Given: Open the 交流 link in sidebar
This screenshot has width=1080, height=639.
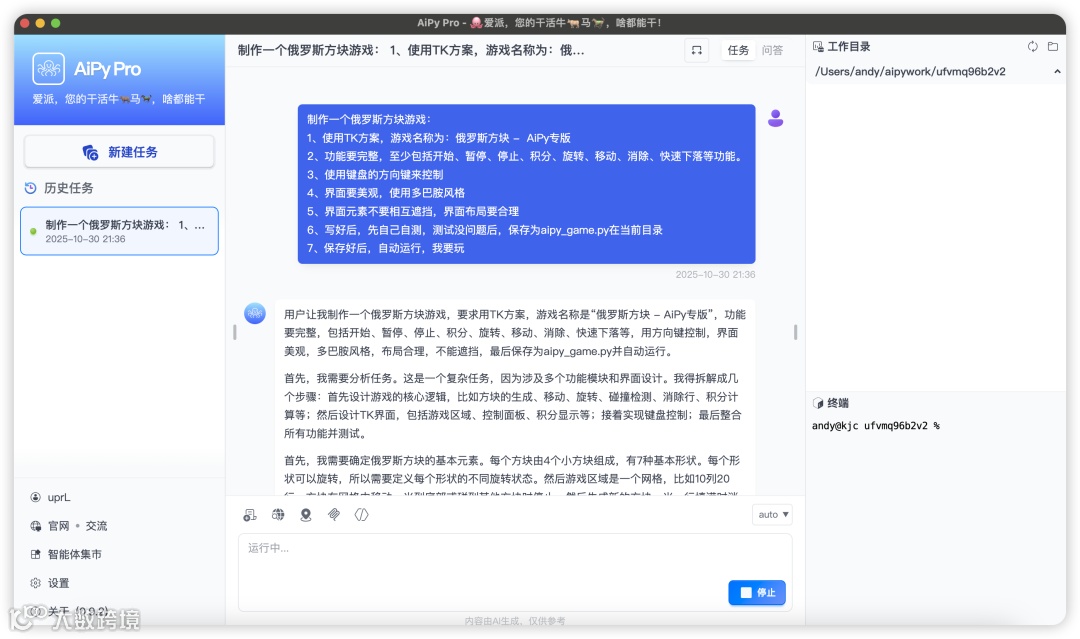Looking at the screenshot, I should click(x=96, y=526).
